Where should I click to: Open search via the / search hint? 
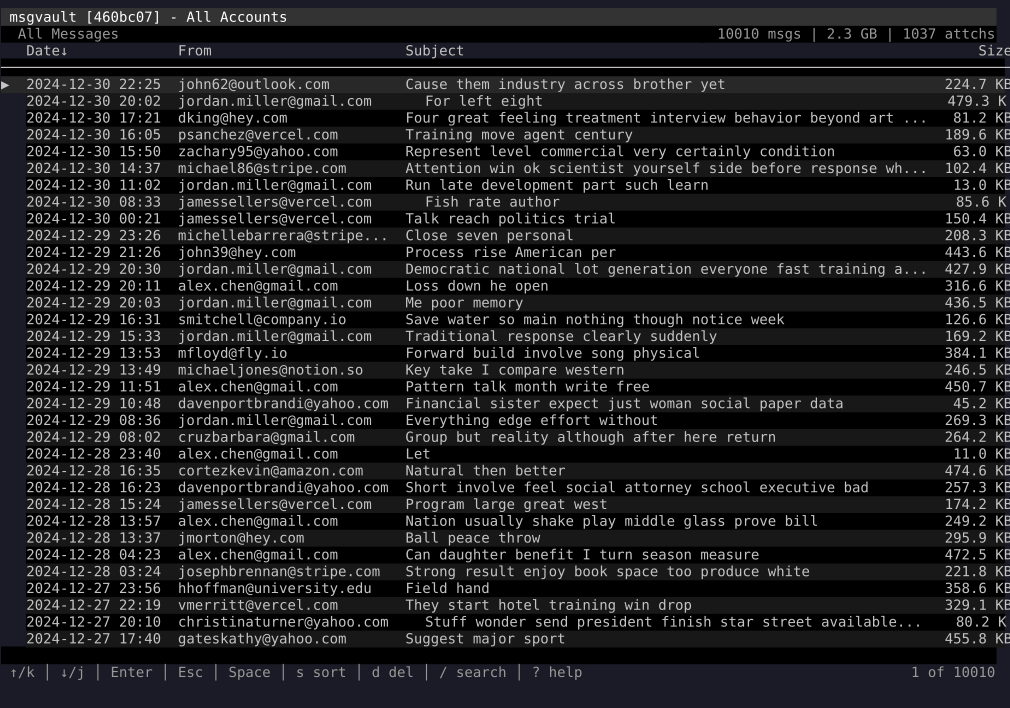coord(474,672)
